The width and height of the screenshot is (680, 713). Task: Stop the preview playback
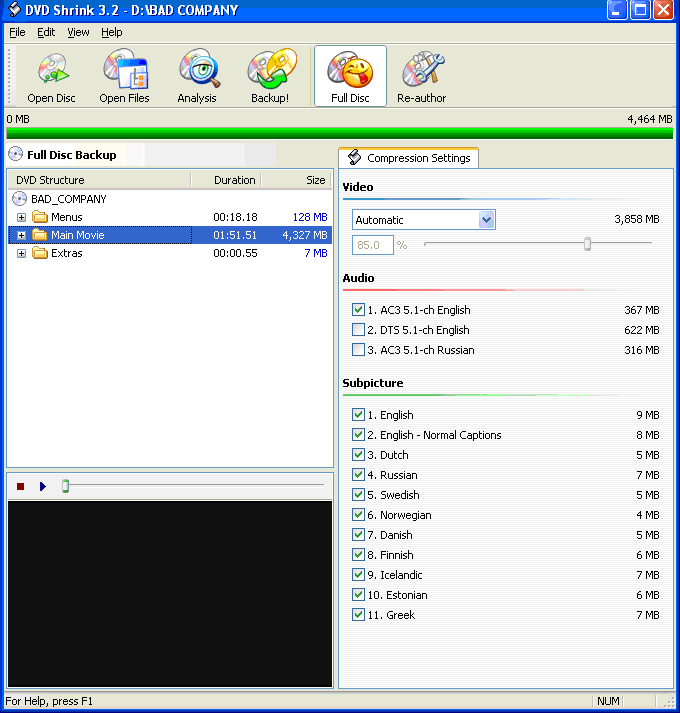coord(20,487)
